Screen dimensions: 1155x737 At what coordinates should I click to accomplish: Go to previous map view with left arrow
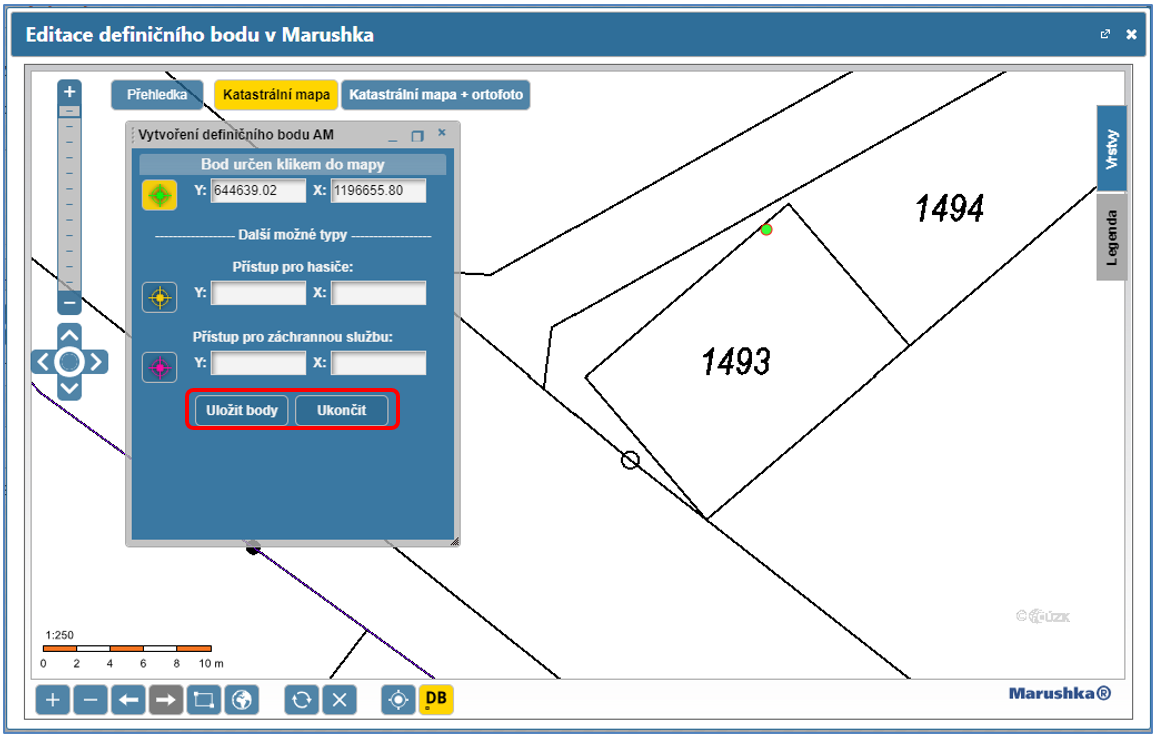point(128,700)
